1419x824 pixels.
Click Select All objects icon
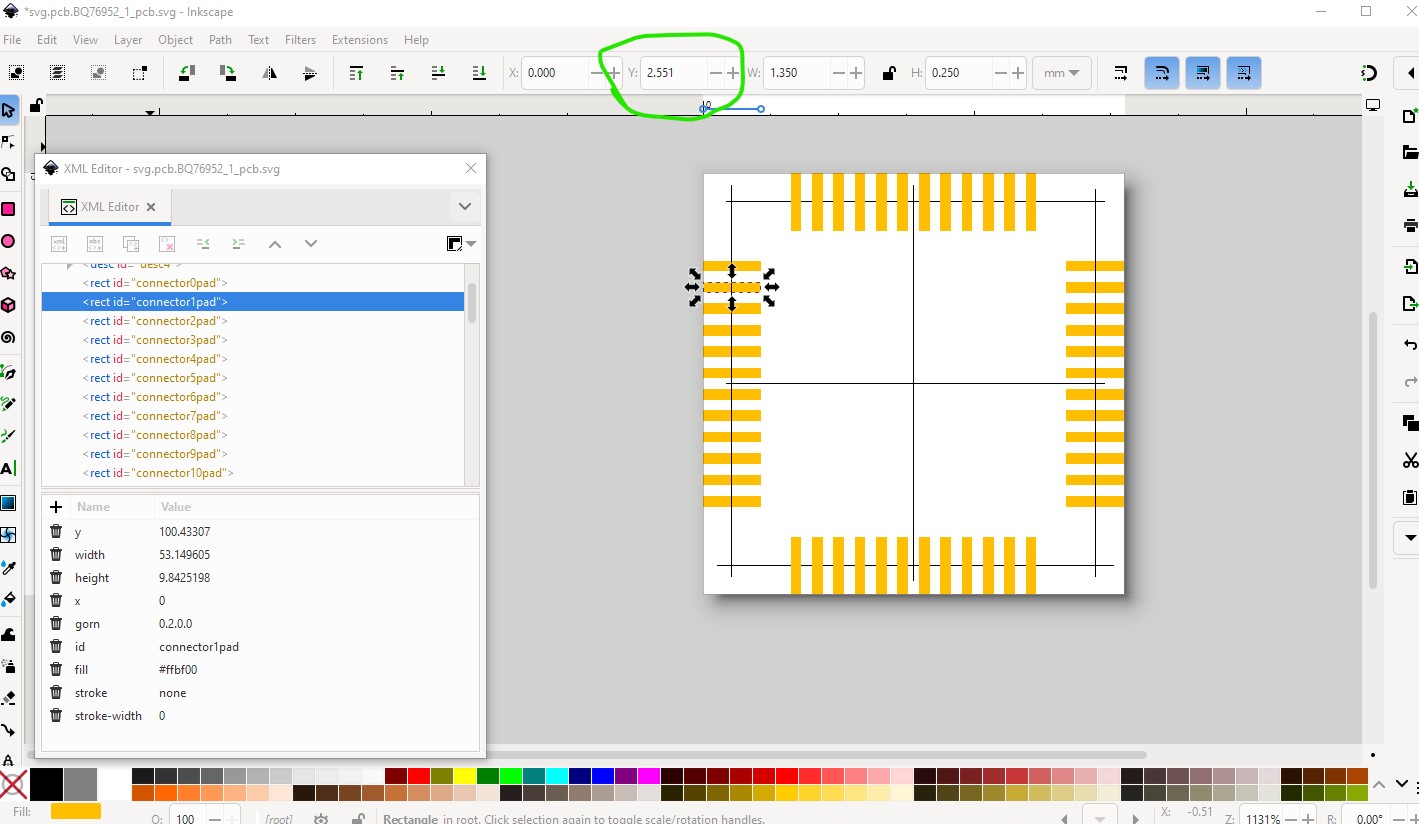[x=17, y=73]
